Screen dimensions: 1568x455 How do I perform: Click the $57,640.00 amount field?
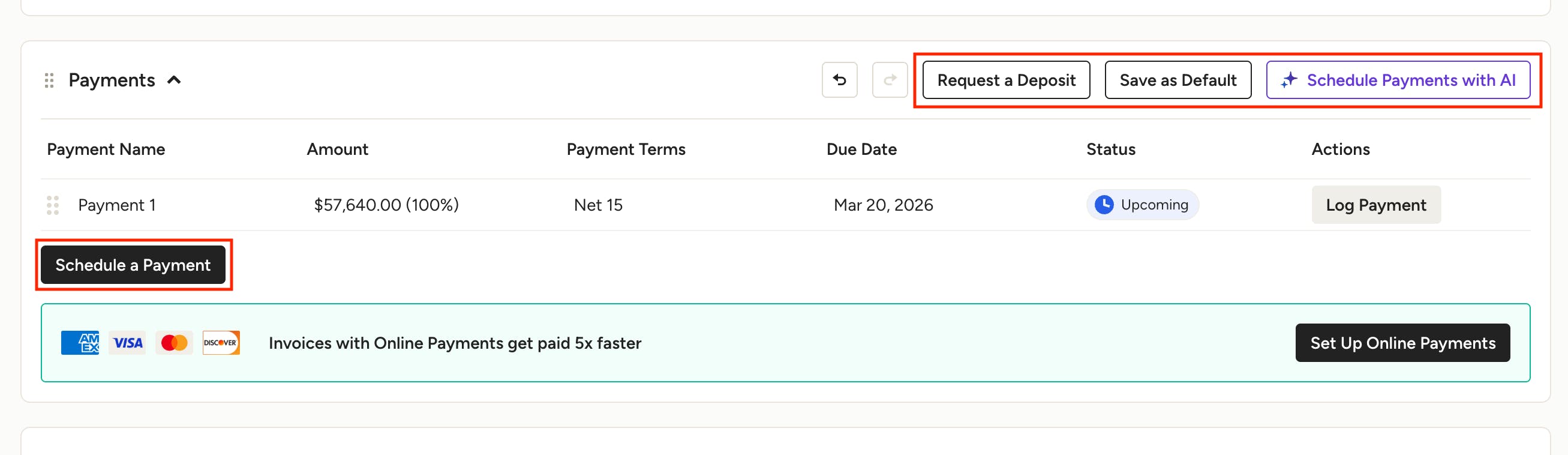coord(386,205)
